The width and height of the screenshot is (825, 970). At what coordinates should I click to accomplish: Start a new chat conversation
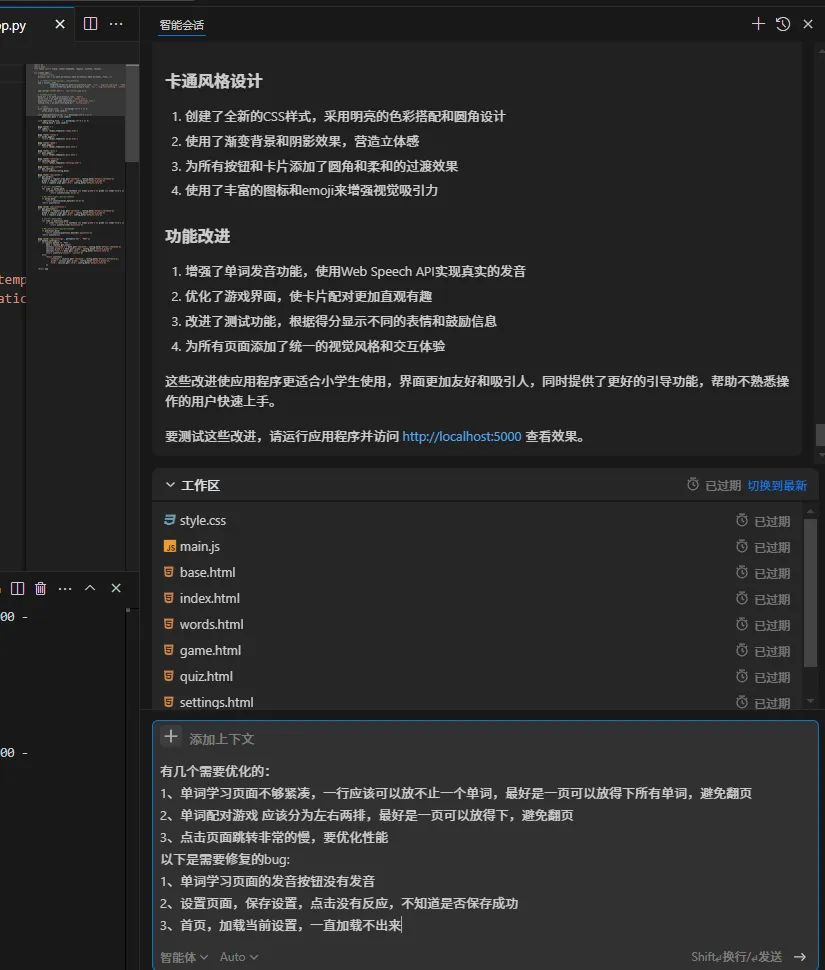pos(757,23)
